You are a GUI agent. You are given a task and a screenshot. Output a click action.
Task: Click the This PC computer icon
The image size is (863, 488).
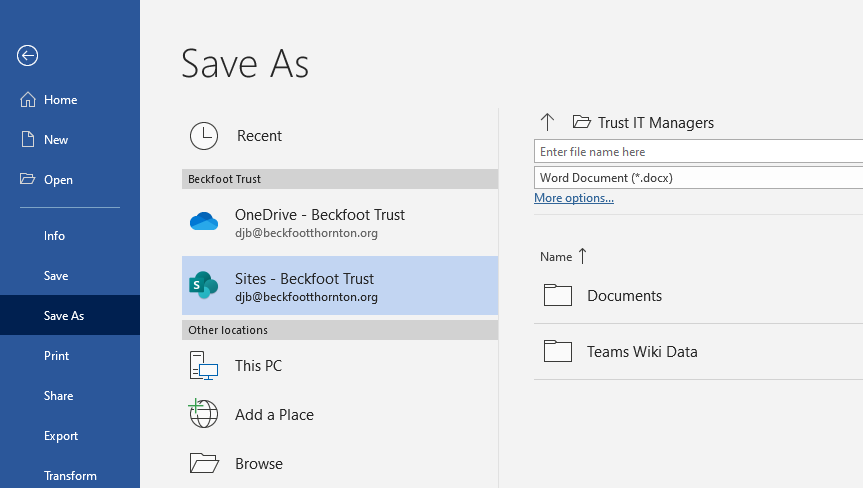point(204,366)
